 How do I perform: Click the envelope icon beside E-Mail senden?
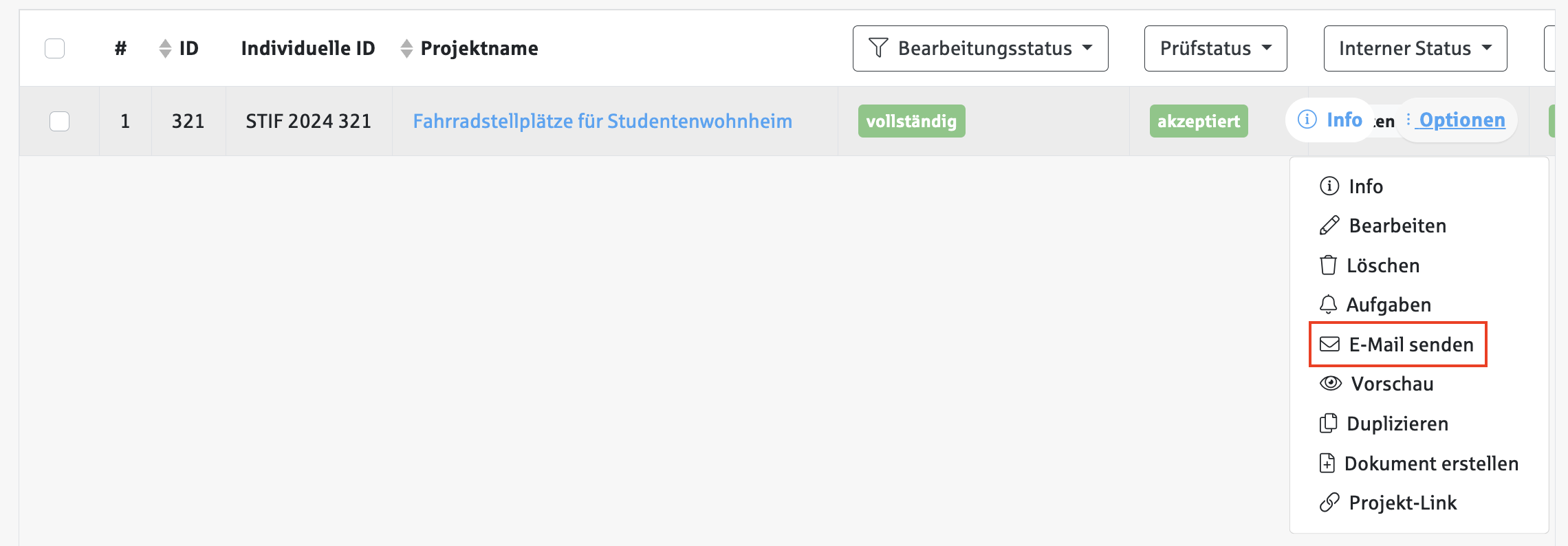pos(1328,344)
